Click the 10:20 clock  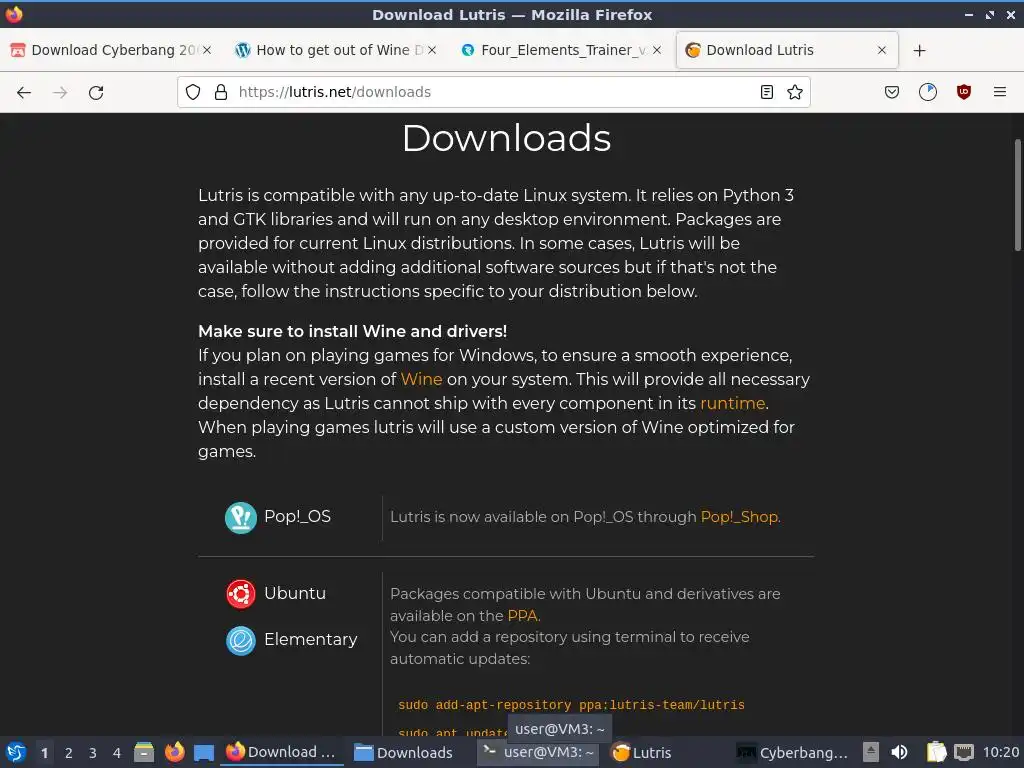tap(1000, 752)
